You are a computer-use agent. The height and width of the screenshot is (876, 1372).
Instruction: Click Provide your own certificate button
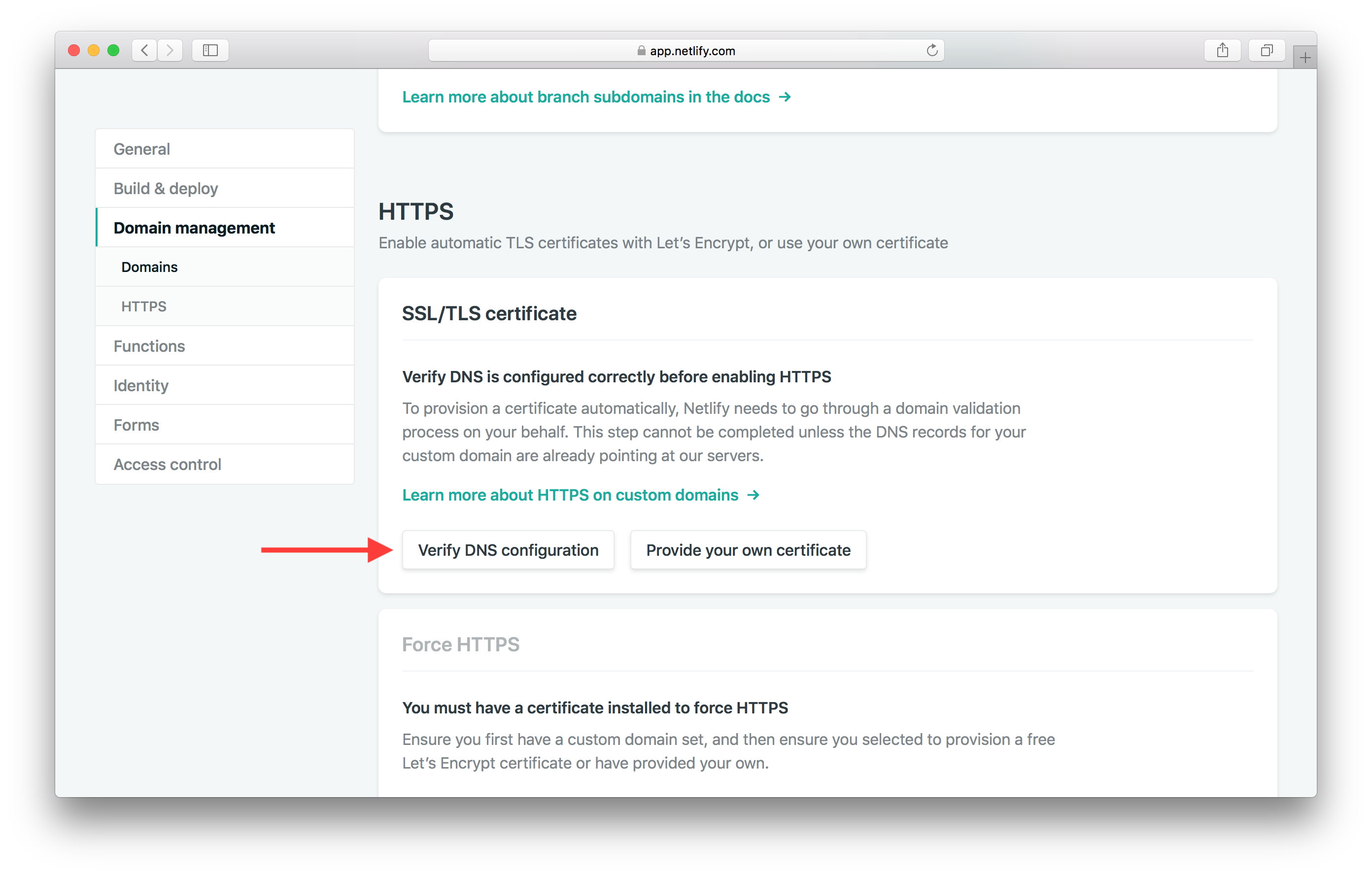tap(748, 550)
